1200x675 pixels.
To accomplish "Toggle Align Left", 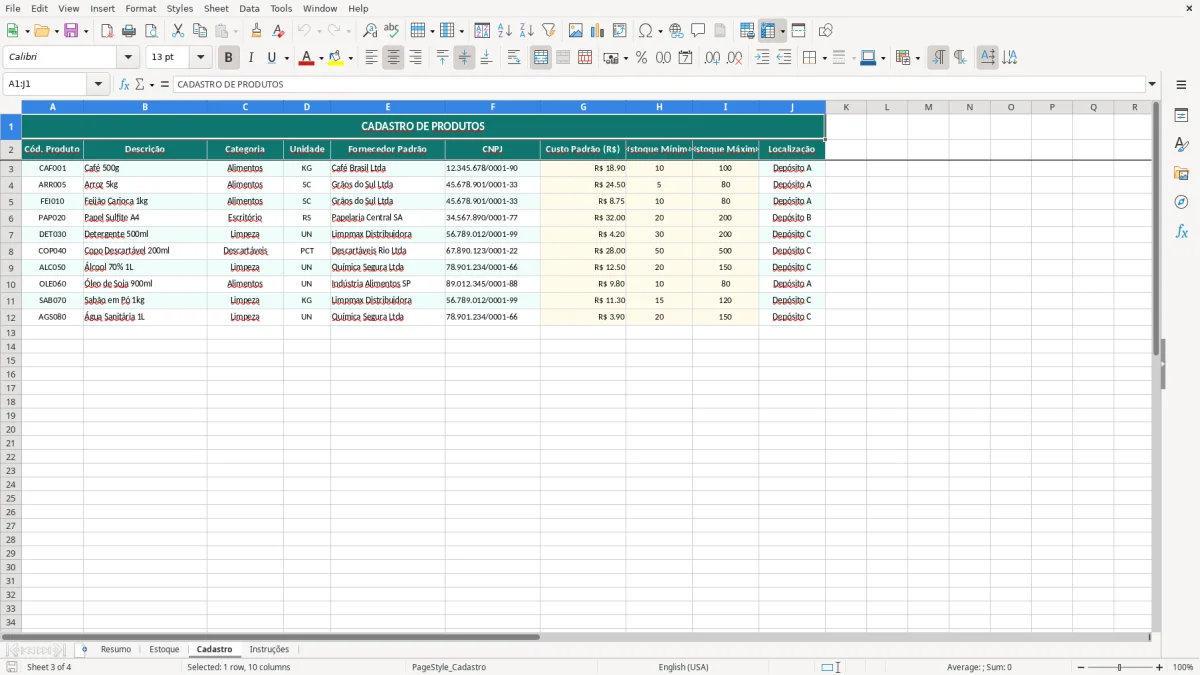I will point(372,58).
